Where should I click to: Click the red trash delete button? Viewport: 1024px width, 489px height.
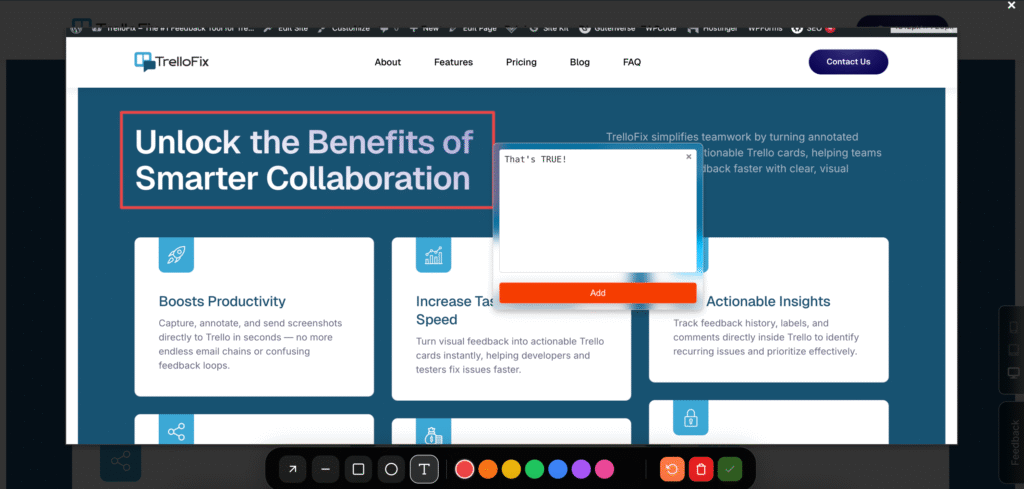click(701, 469)
